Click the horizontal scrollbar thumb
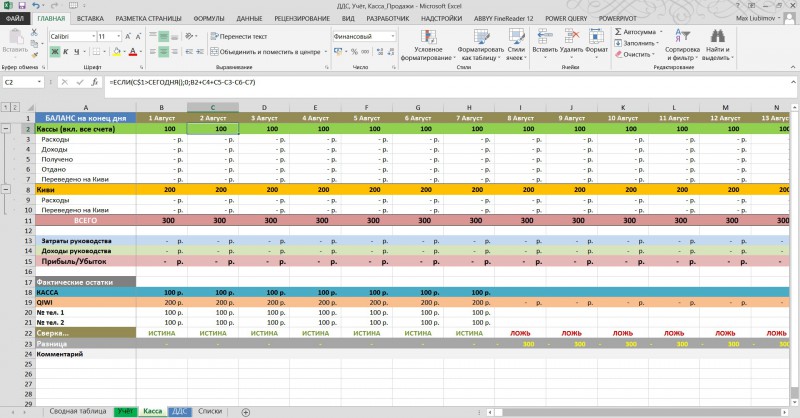Viewport: 800px width, 418px height. coord(499,412)
